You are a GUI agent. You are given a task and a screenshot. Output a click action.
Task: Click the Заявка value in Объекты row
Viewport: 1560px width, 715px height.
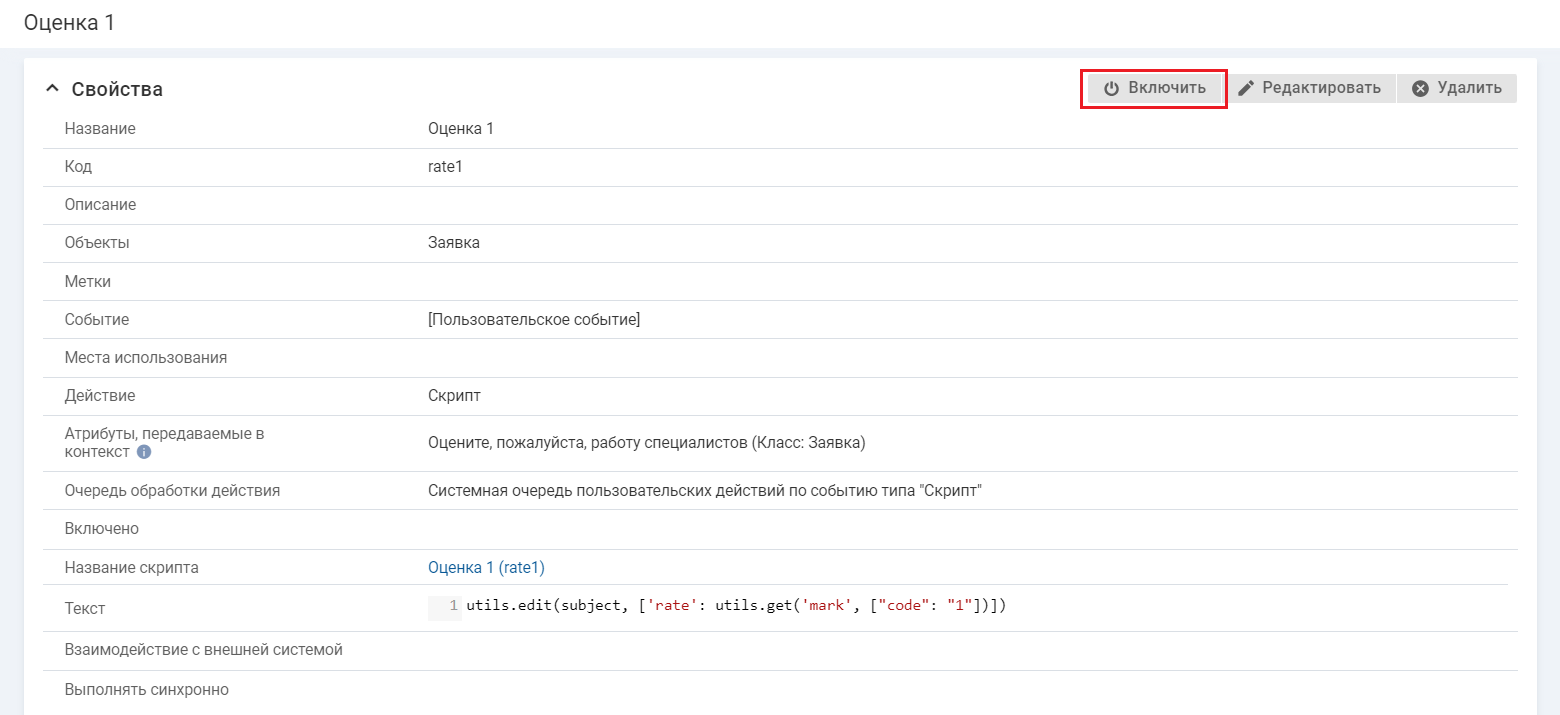coord(453,243)
